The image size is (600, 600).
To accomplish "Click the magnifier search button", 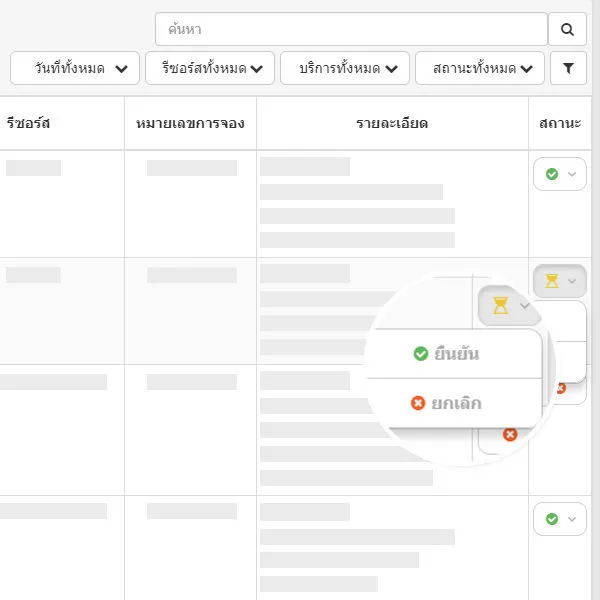I will [568, 29].
